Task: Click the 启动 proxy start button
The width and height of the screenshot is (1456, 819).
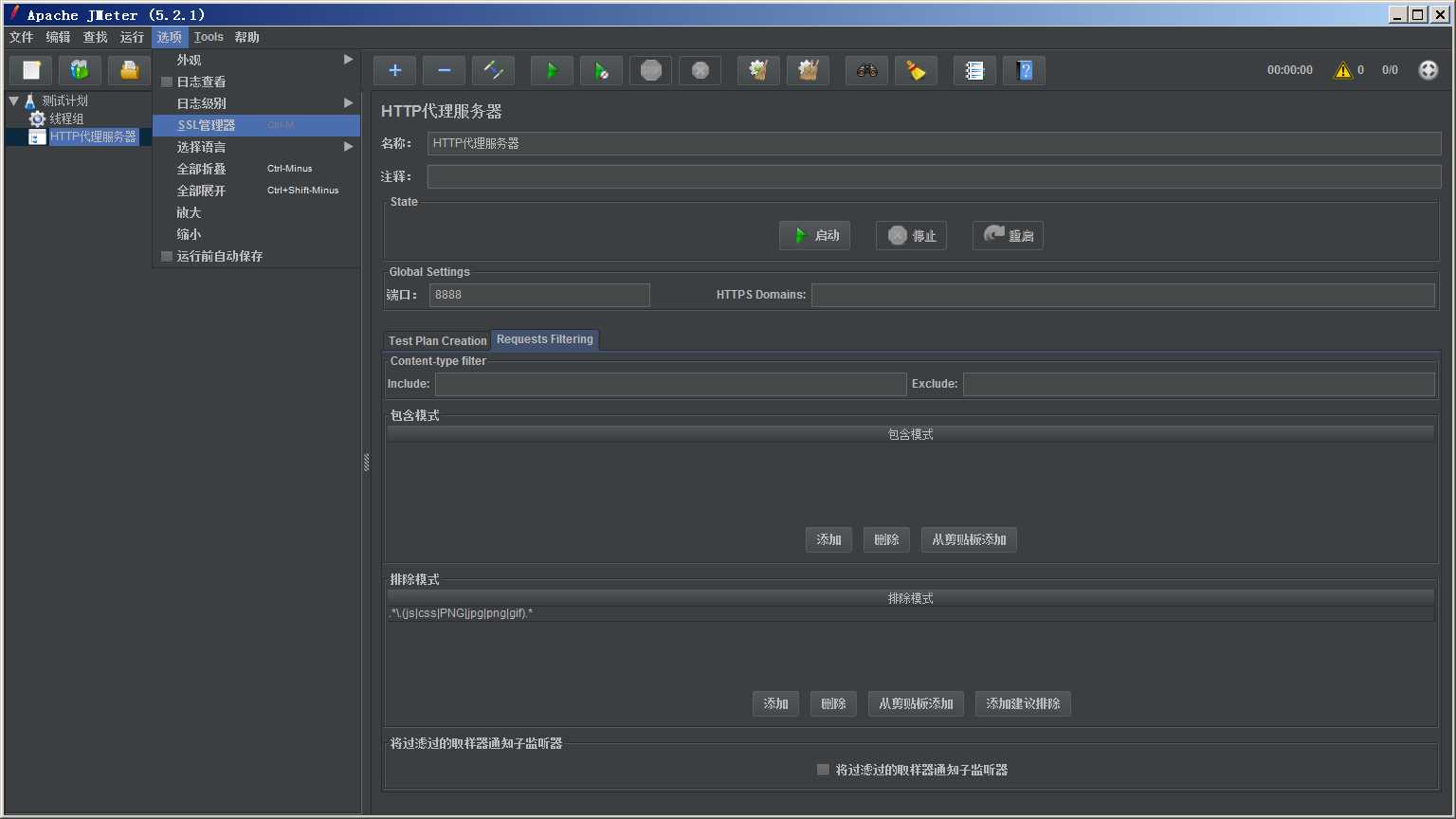Action: pos(814,235)
